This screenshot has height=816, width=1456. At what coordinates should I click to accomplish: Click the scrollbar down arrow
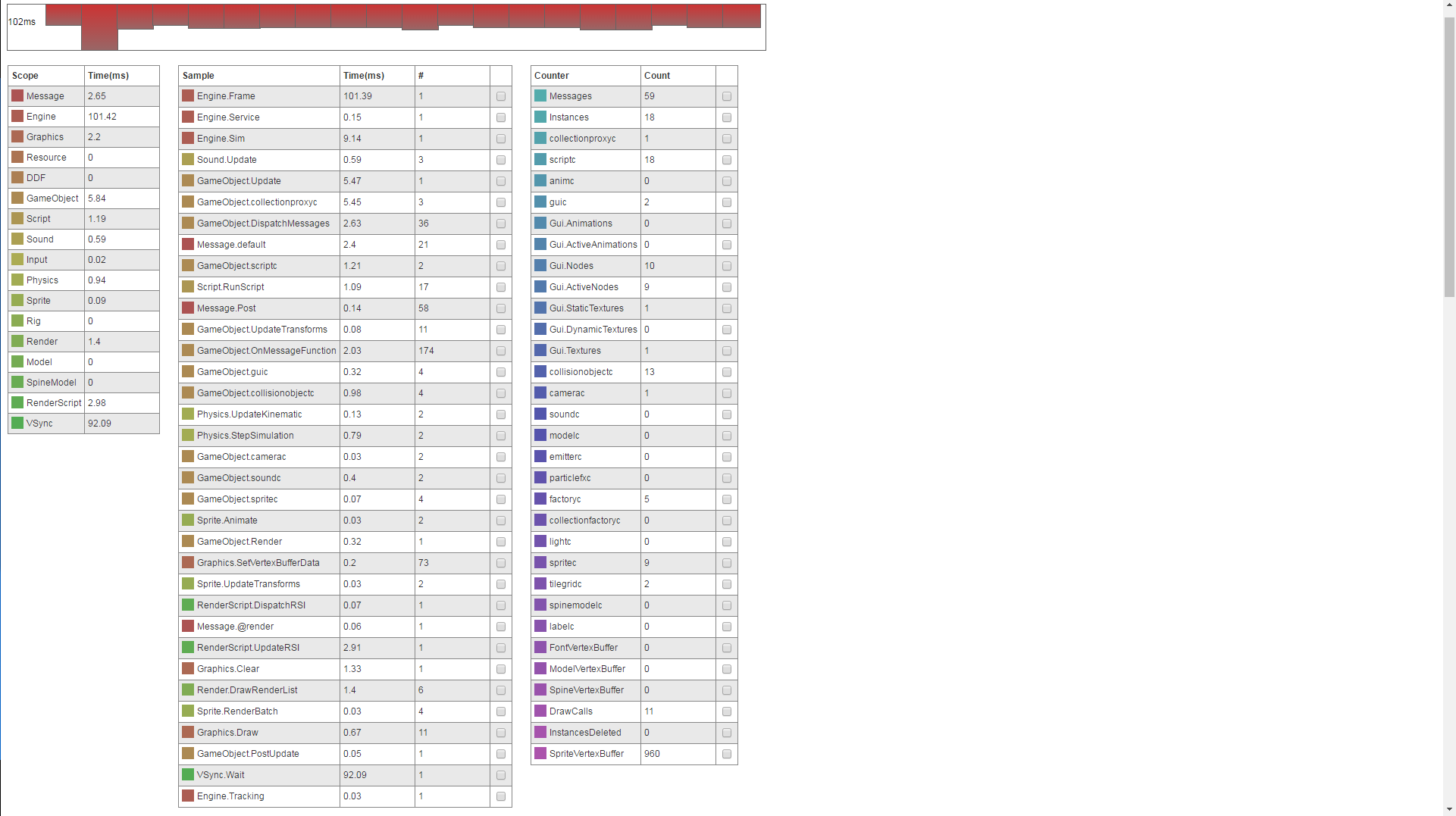click(1449, 809)
